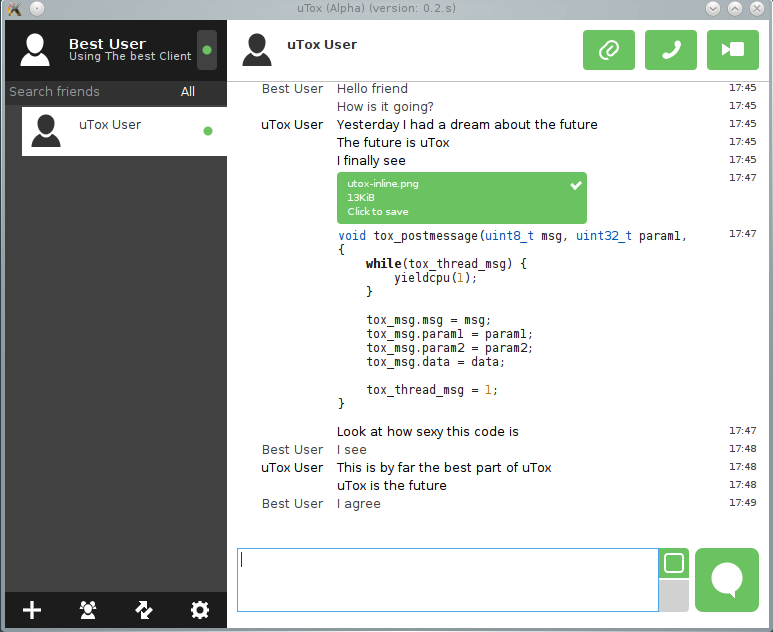Screen dimensions: 773x632
Task: Click message 'I see'
Action: [x=351, y=450]
